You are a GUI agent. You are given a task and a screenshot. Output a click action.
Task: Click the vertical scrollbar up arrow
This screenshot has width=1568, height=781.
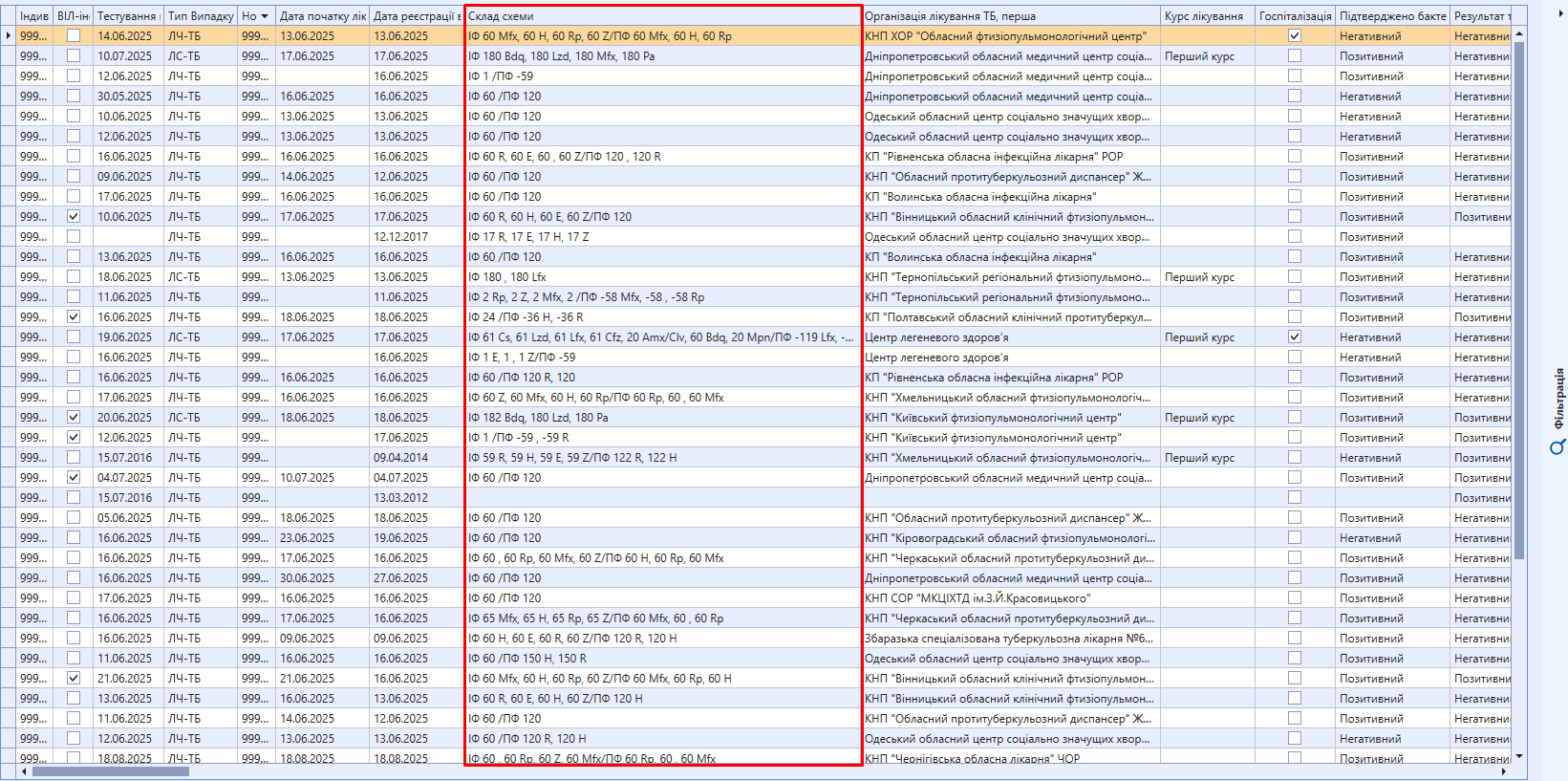click(1518, 34)
